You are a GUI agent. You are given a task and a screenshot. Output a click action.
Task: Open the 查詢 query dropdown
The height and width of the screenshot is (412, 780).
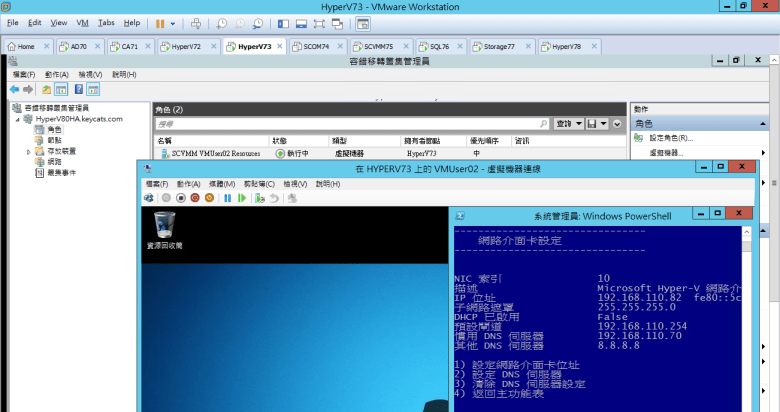point(569,123)
